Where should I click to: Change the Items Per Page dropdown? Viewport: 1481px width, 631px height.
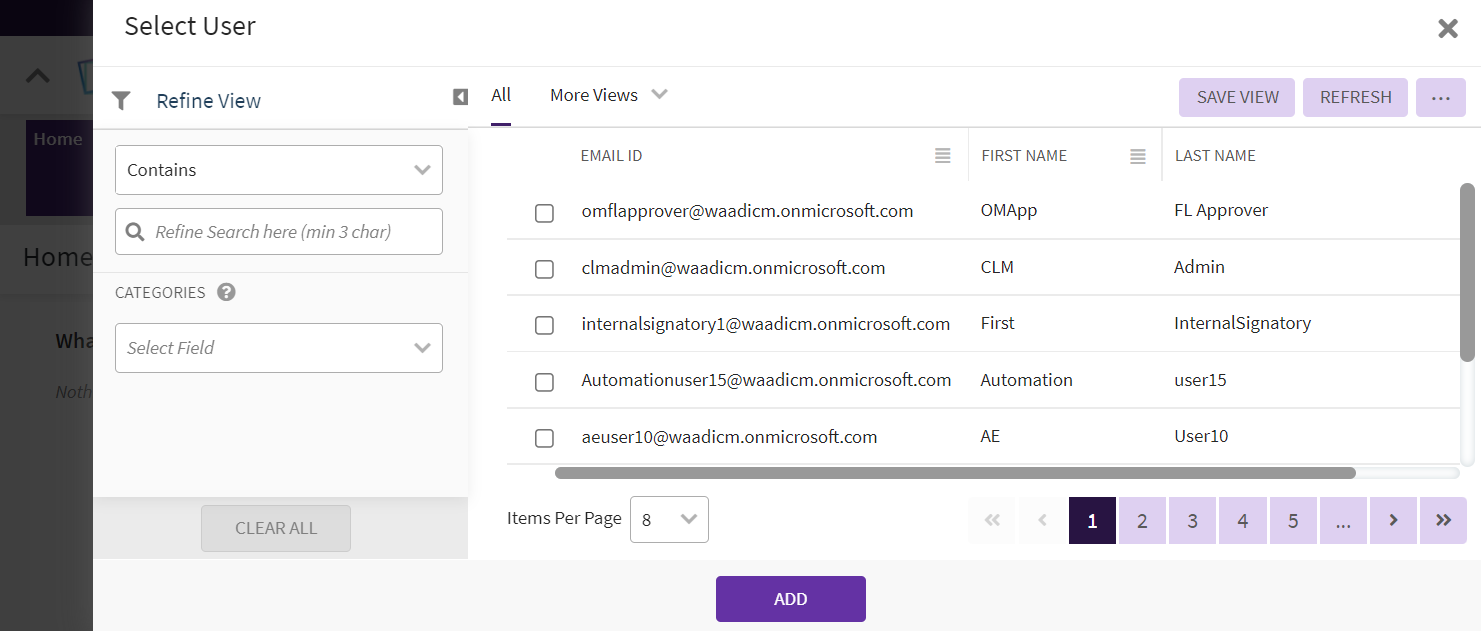pyautogui.click(x=669, y=520)
